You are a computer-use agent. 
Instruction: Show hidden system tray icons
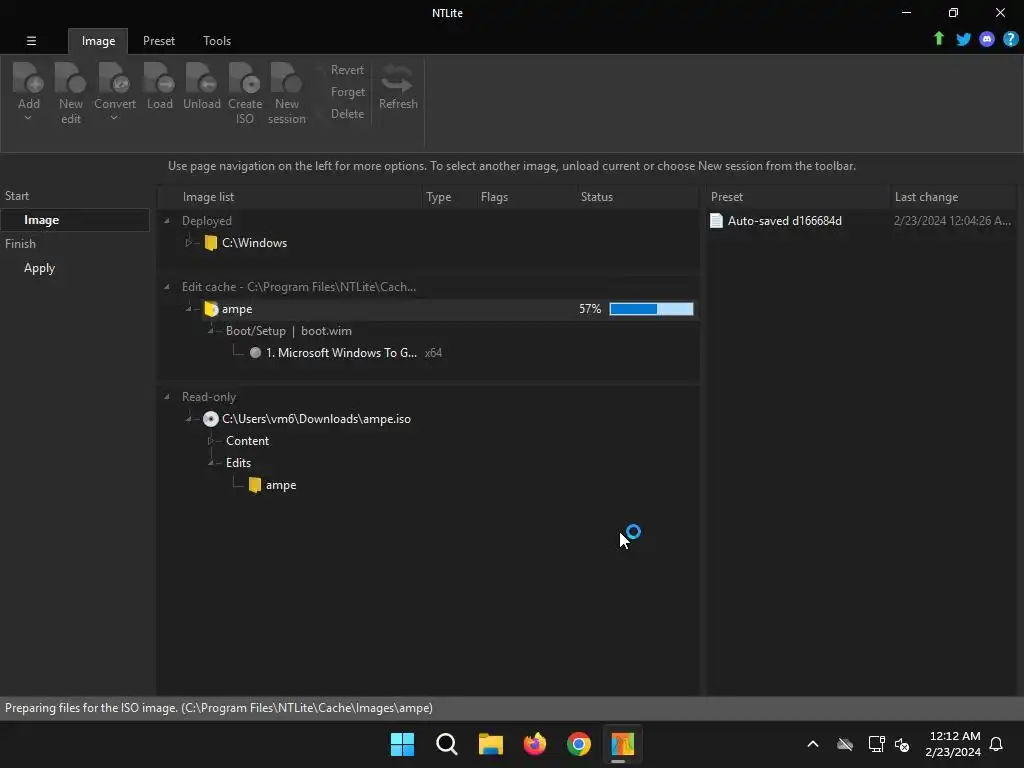[812, 744]
